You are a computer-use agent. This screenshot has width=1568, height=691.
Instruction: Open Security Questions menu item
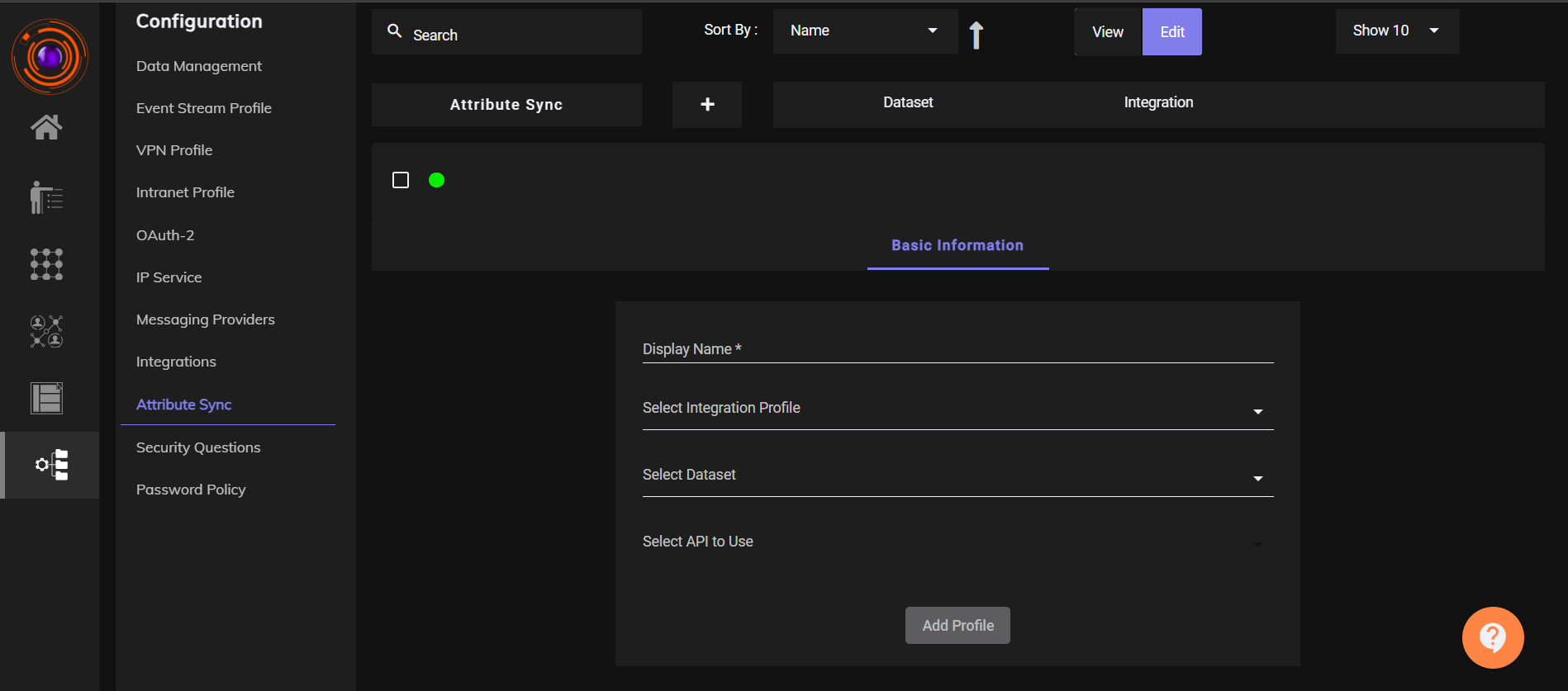click(x=198, y=447)
